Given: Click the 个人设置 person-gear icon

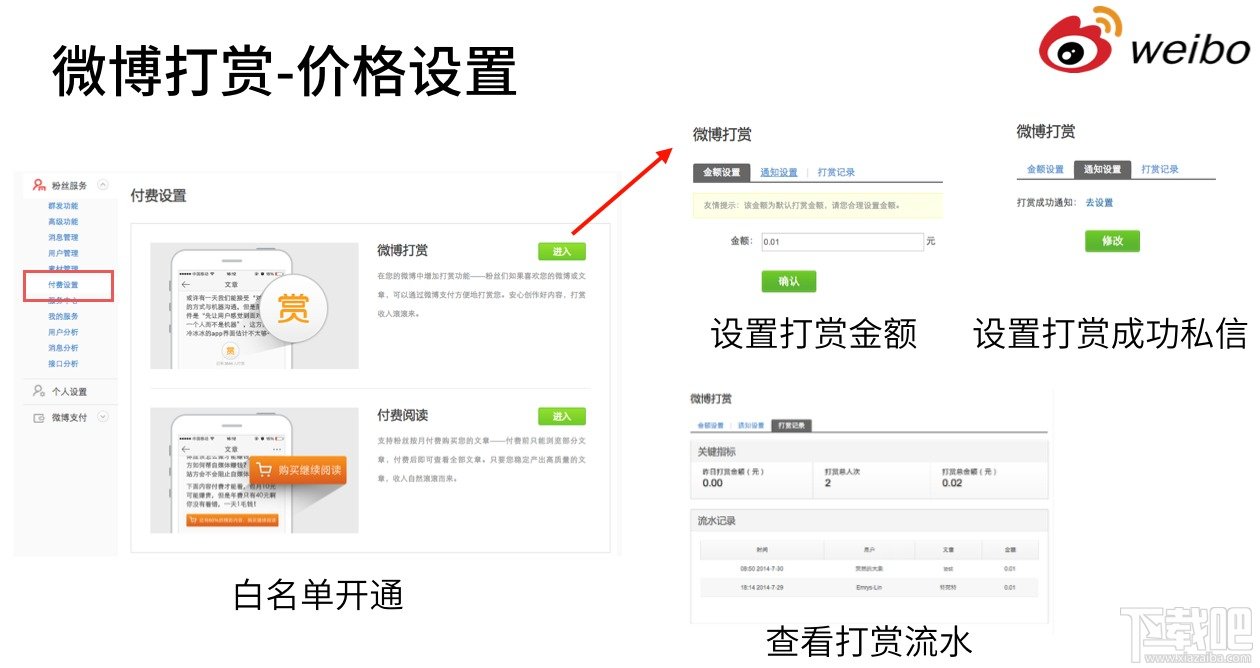Looking at the screenshot, I should 39,391.
